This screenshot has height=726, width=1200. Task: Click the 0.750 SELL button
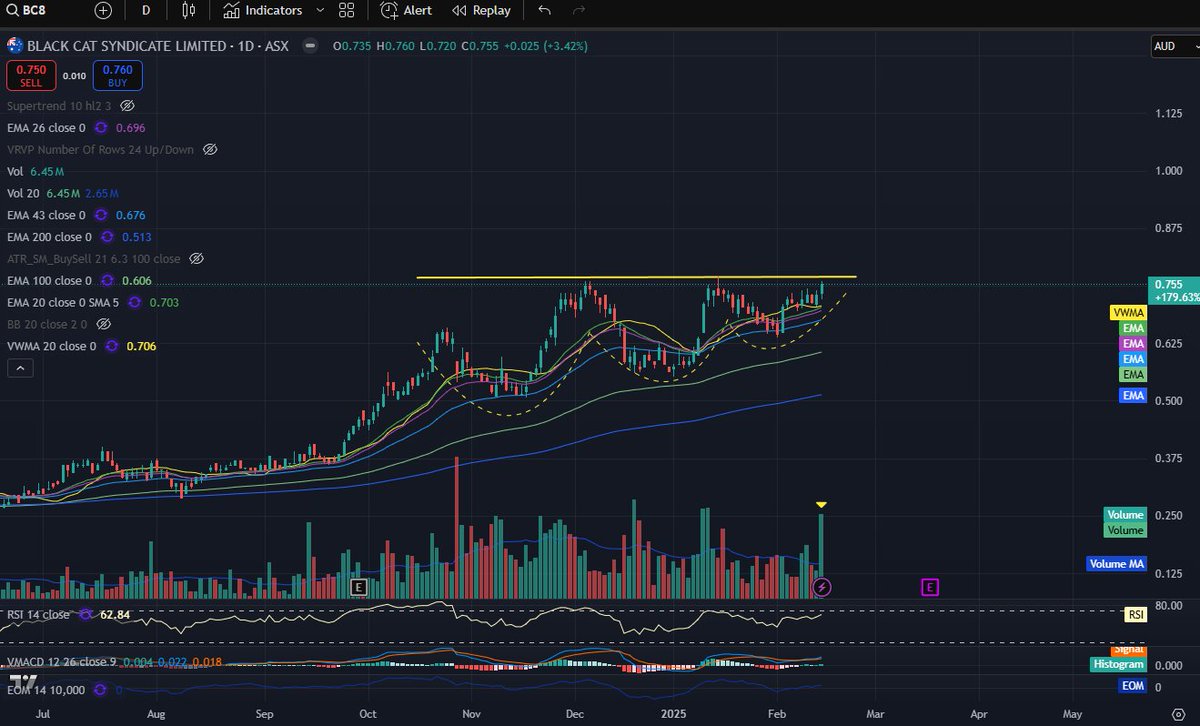pyautogui.click(x=30, y=75)
